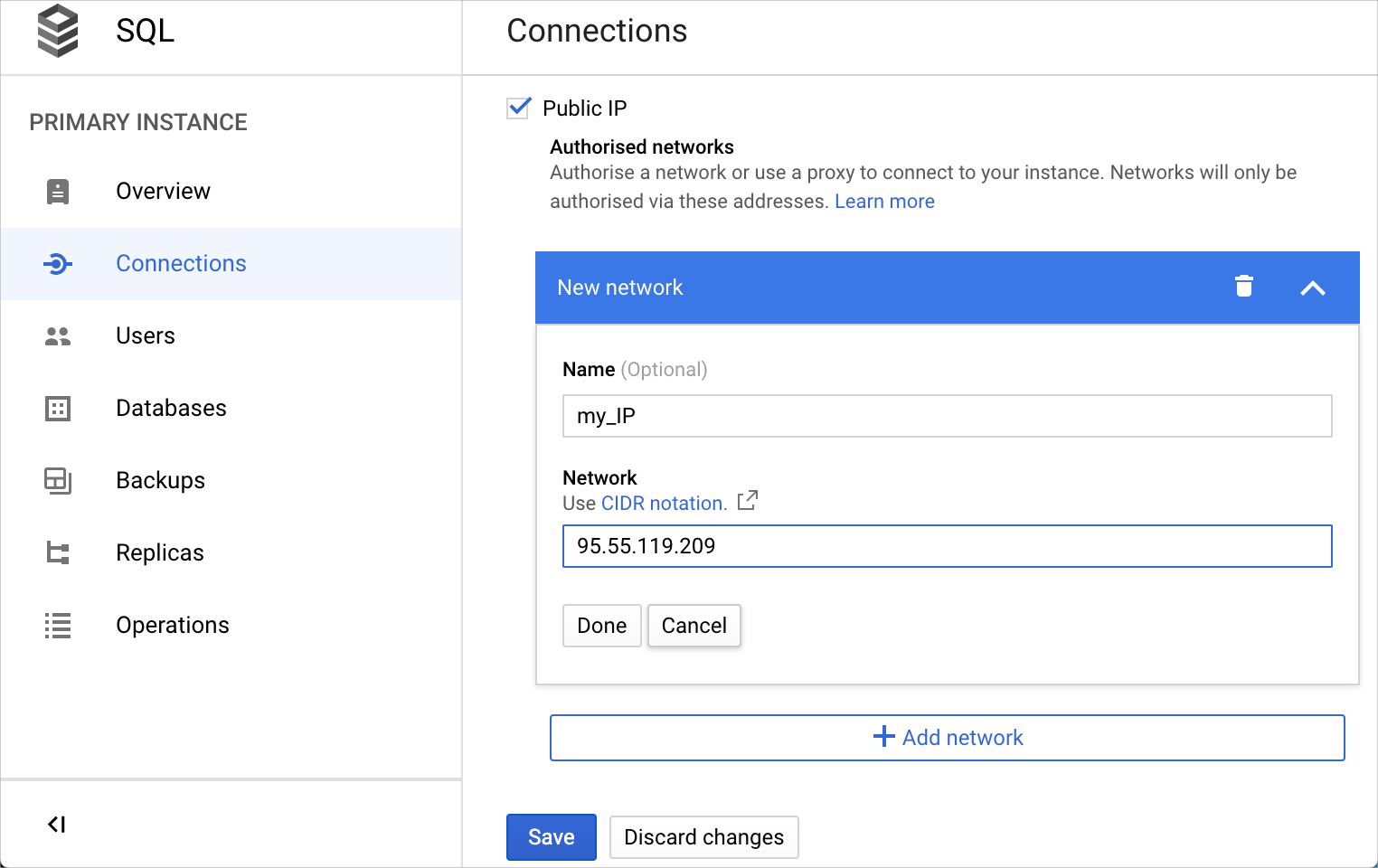Image resolution: width=1378 pixels, height=868 pixels.
Task: Click the Connections plug icon
Action: click(x=57, y=263)
